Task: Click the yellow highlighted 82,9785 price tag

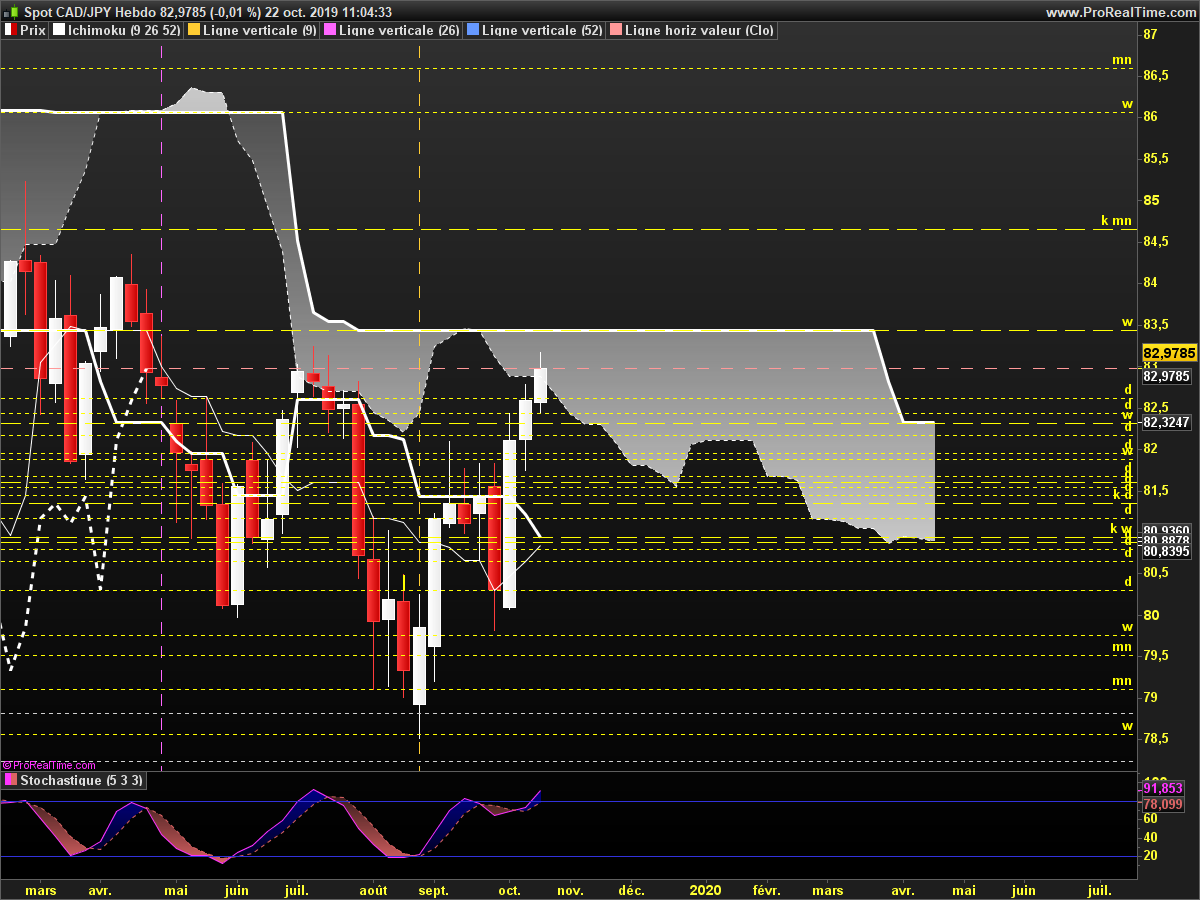Action: [1169, 353]
